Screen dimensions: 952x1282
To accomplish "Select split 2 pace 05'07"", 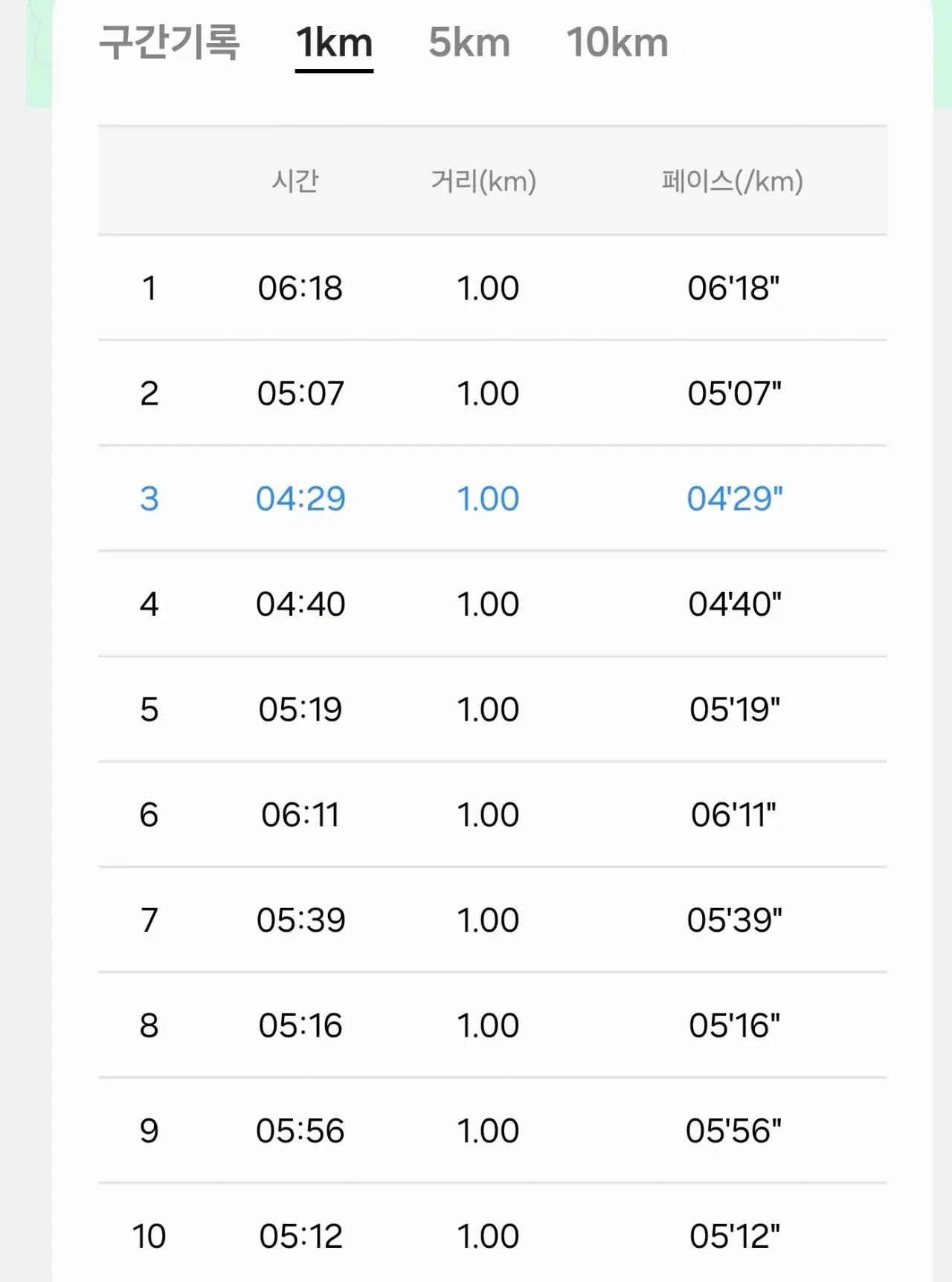I will pos(734,393).
